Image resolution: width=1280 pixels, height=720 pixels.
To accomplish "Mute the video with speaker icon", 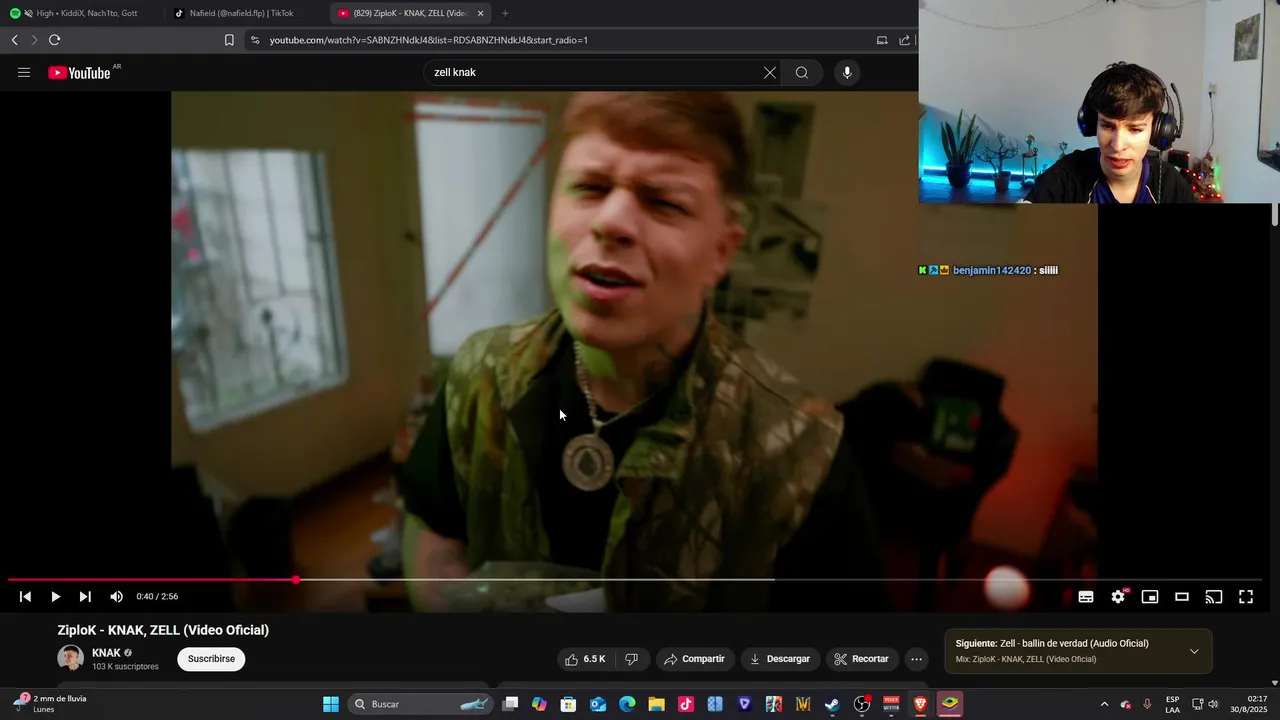I will 117,597.
